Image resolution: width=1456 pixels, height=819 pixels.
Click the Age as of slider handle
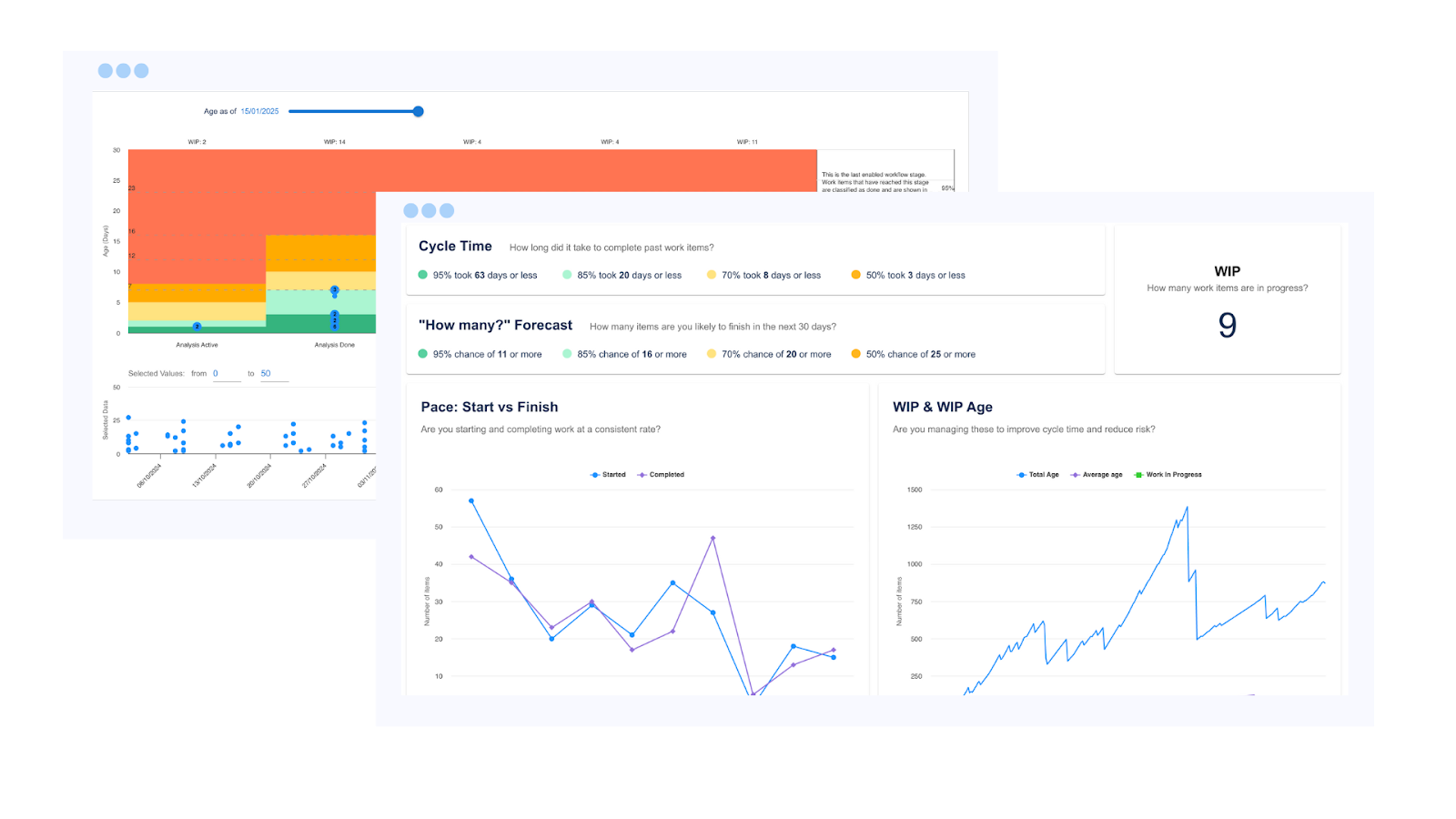(x=418, y=110)
